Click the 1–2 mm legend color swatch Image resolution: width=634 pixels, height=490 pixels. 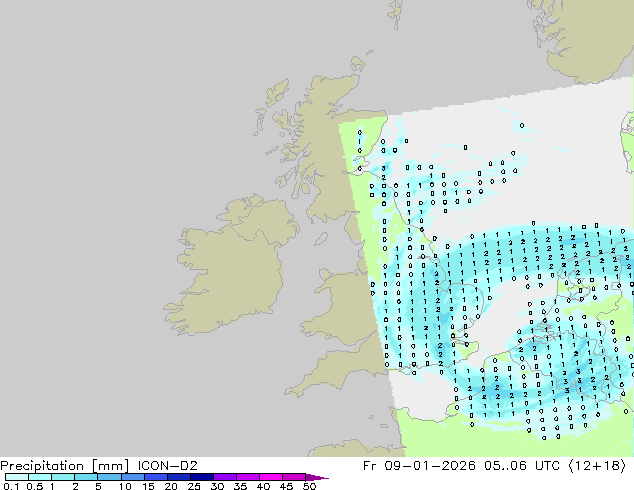click(63, 477)
